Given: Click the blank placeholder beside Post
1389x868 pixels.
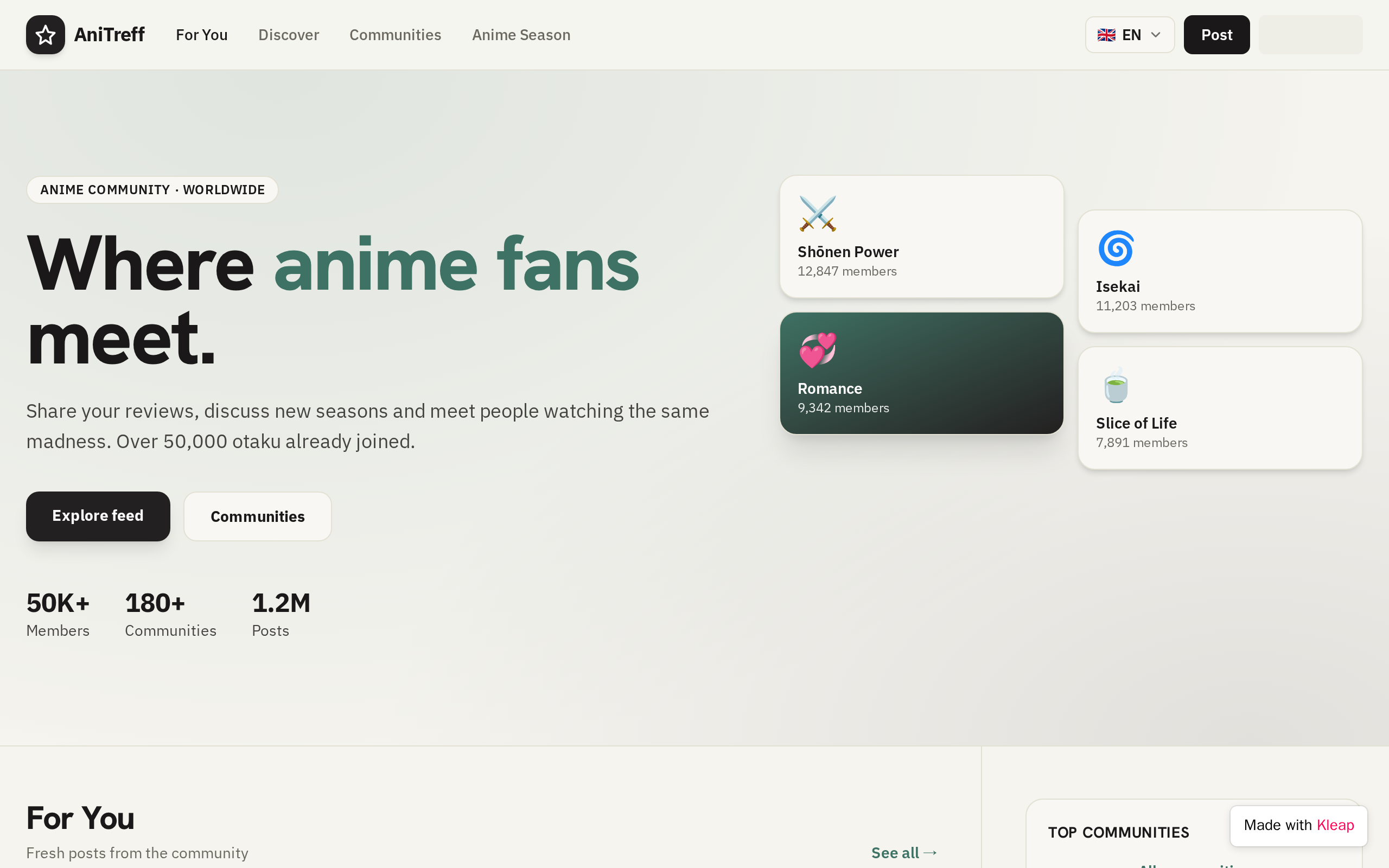Looking at the screenshot, I should pyautogui.click(x=1310, y=35).
